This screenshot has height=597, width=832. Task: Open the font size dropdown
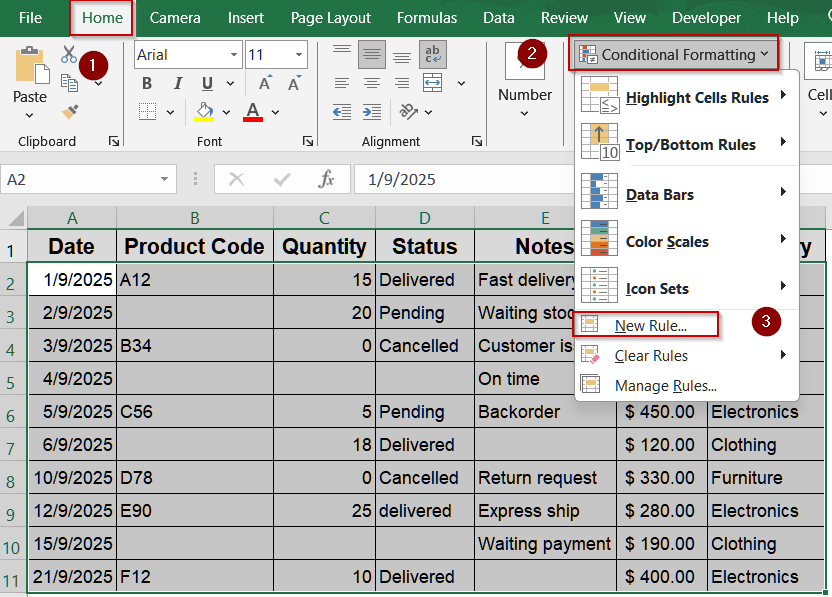click(x=299, y=55)
